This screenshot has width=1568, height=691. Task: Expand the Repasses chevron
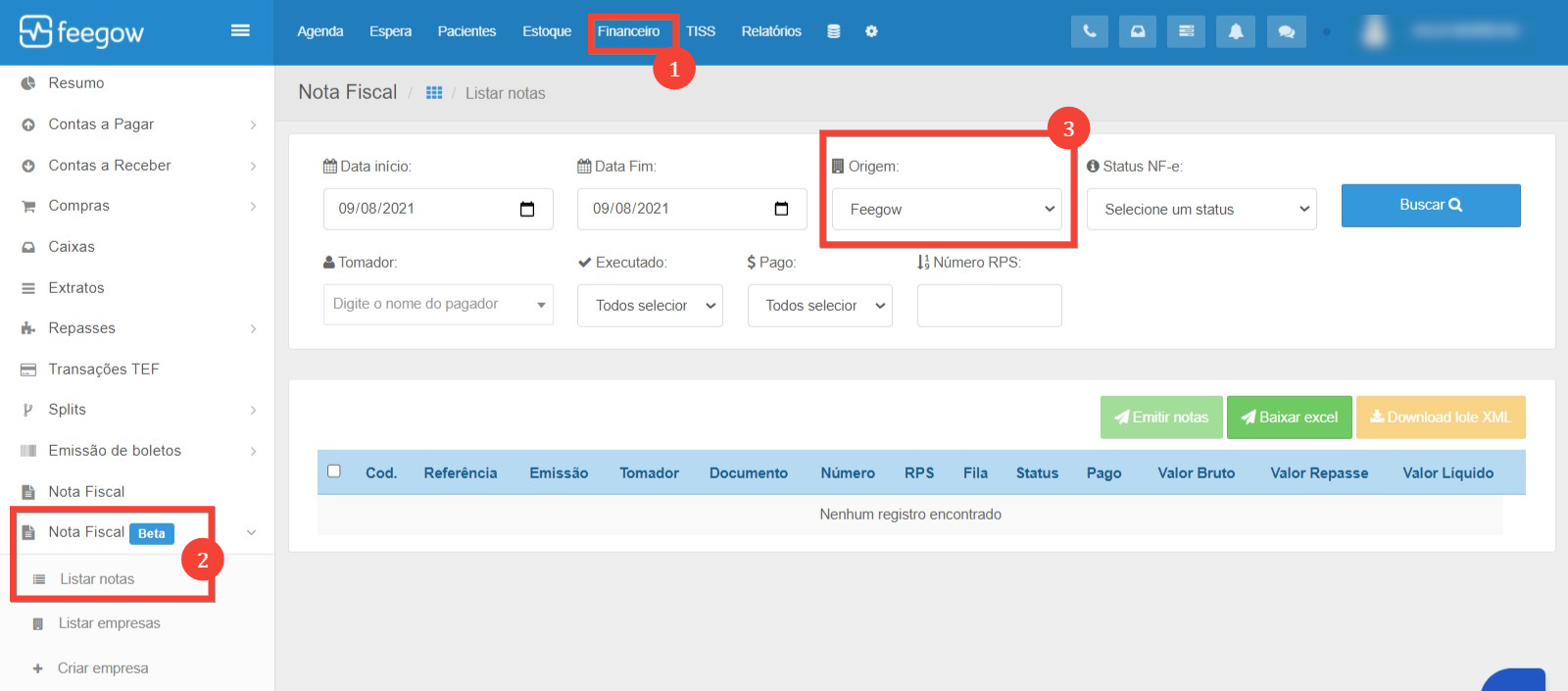(x=253, y=328)
